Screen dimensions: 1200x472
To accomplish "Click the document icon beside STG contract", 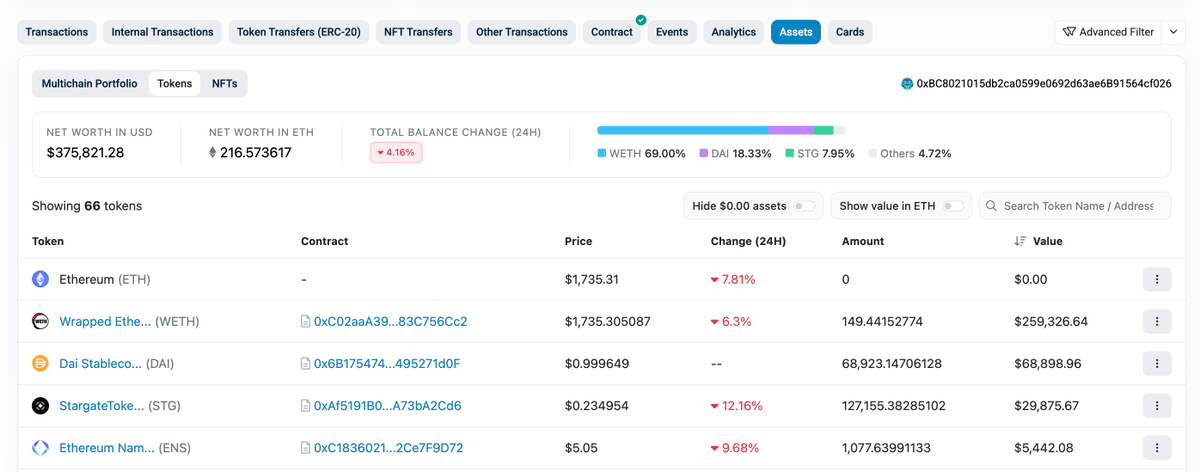I will pyautogui.click(x=306, y=406).
